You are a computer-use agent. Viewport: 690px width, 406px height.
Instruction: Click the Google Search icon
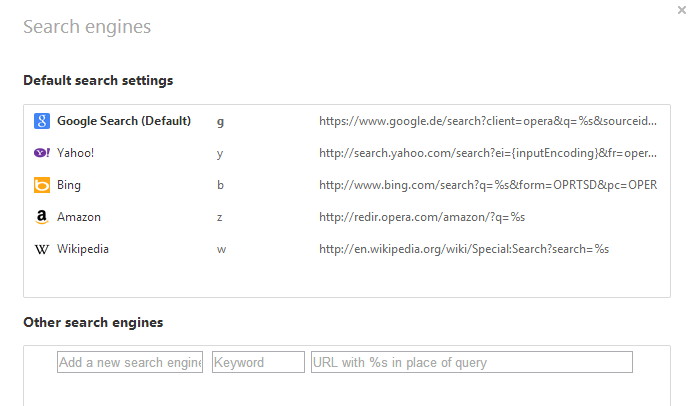(42, 121)
